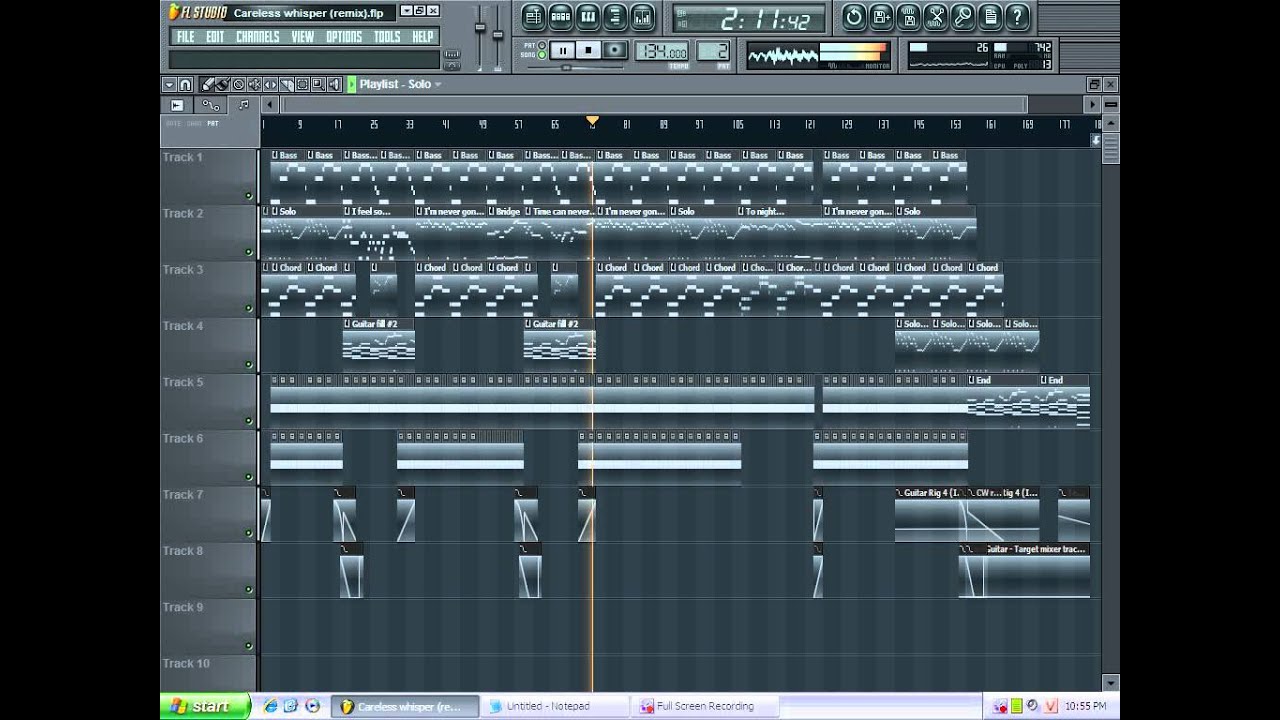Viewport: 1280px width, 720px height.
Task: Click the tempo display showing 134.000
Action: pos(664,52)
